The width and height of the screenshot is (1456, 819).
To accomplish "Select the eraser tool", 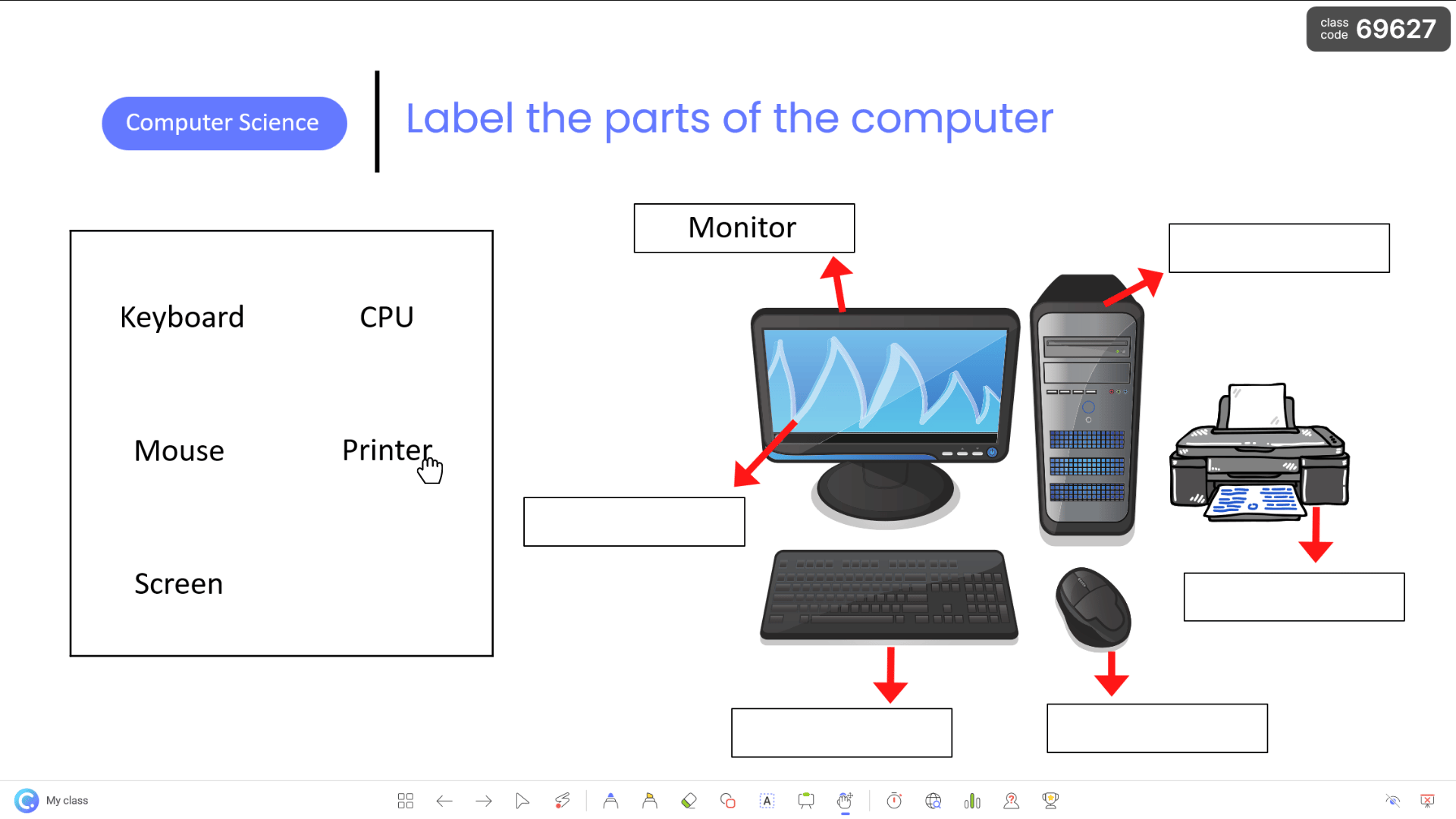I will (688, 800).
